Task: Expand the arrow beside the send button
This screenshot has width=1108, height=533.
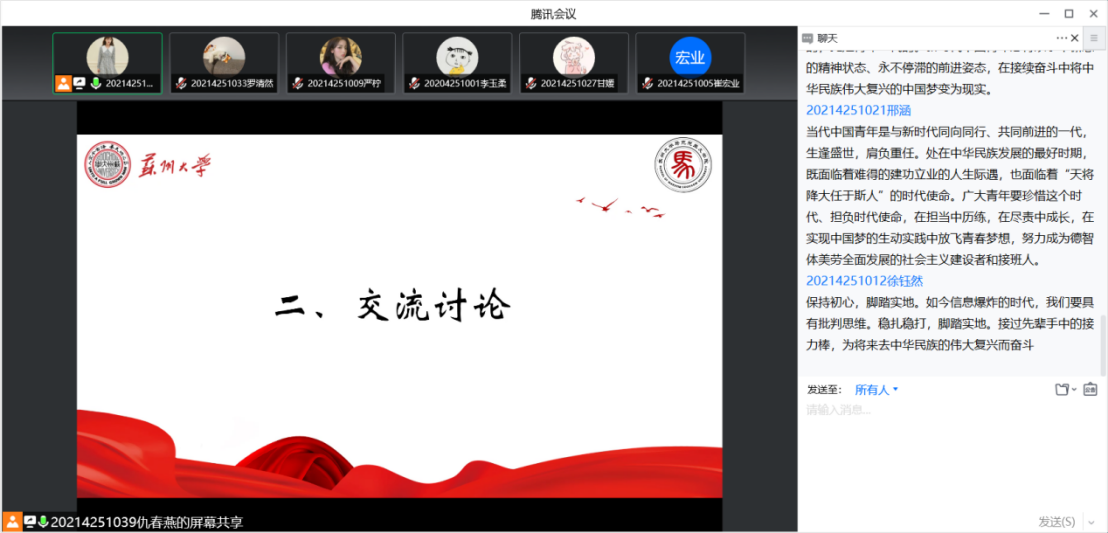Action: [1090, 521]
